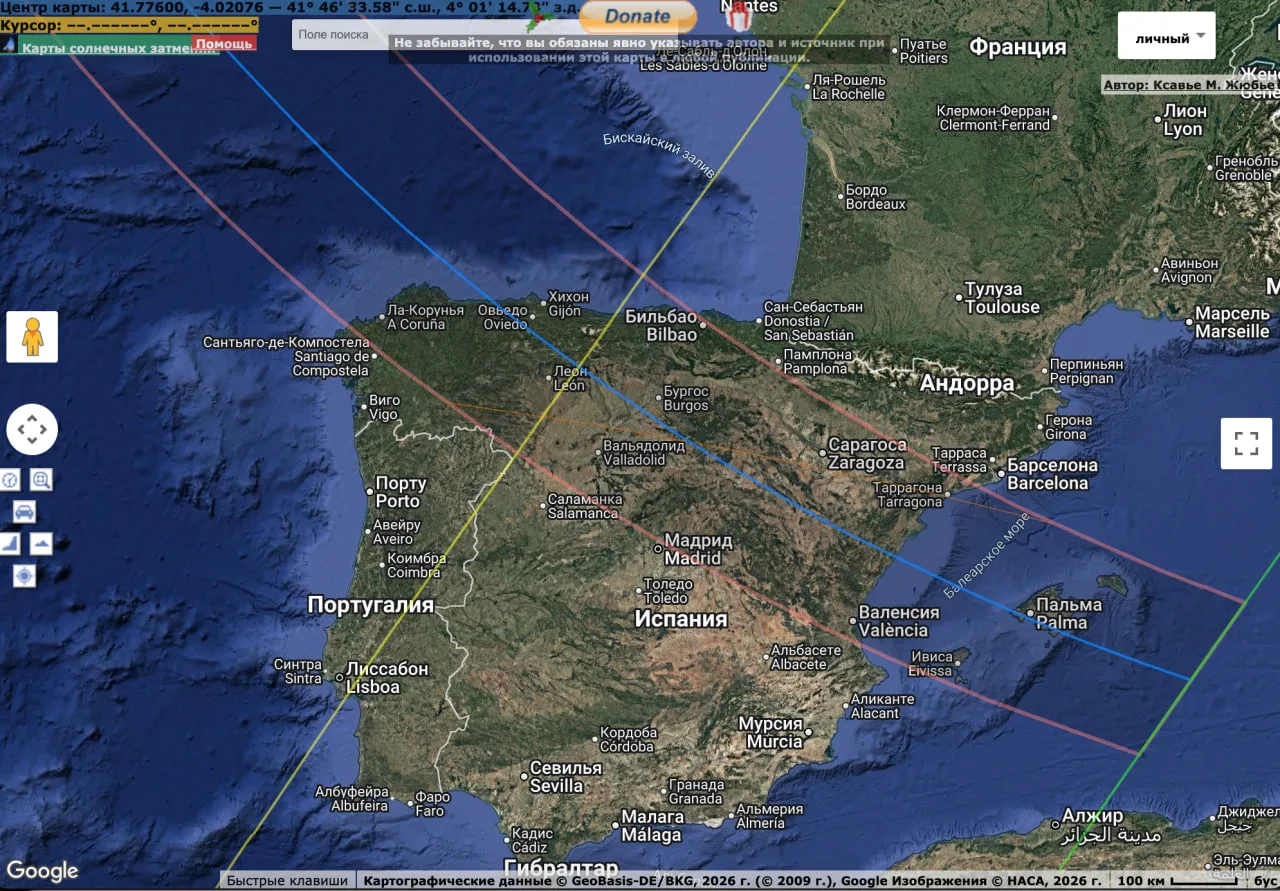
Task: Click the Eivissa (Ibiza) label
Action: 931,664
